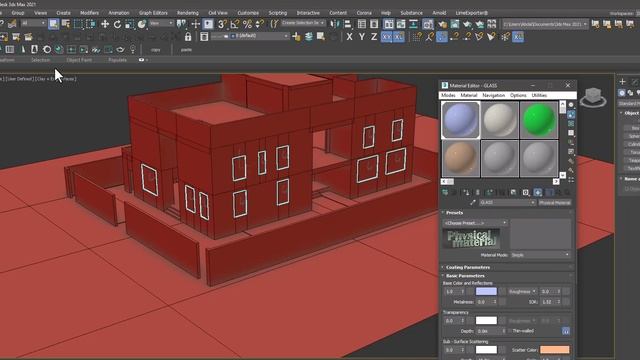Select the green material sample sphere
640x360 pixels.
tap(539, 120)
